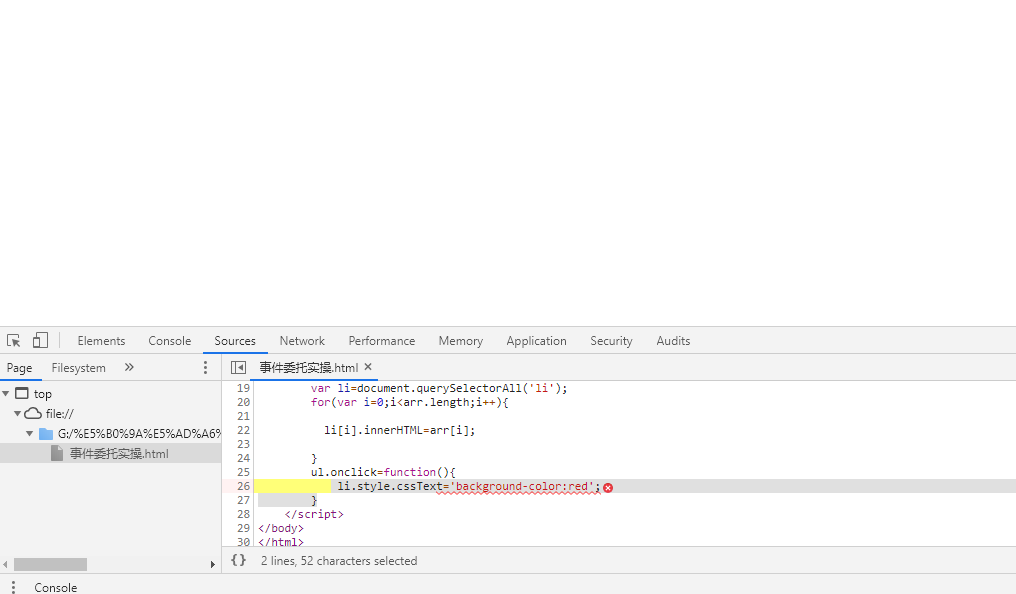Set breakpoint on line number 26
This screenshot has height=594, width=1016.
coord(243,486)
